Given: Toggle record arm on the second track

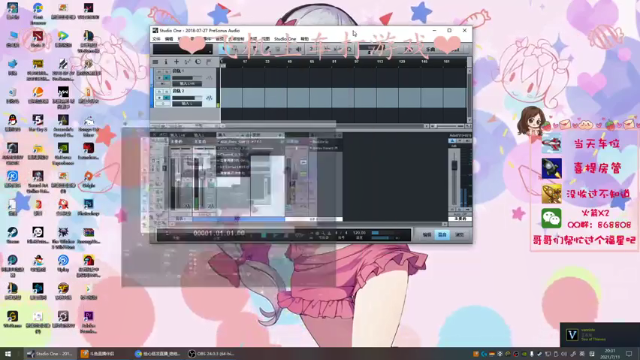Looking at the screenshot, I should [x=160, y=98].
